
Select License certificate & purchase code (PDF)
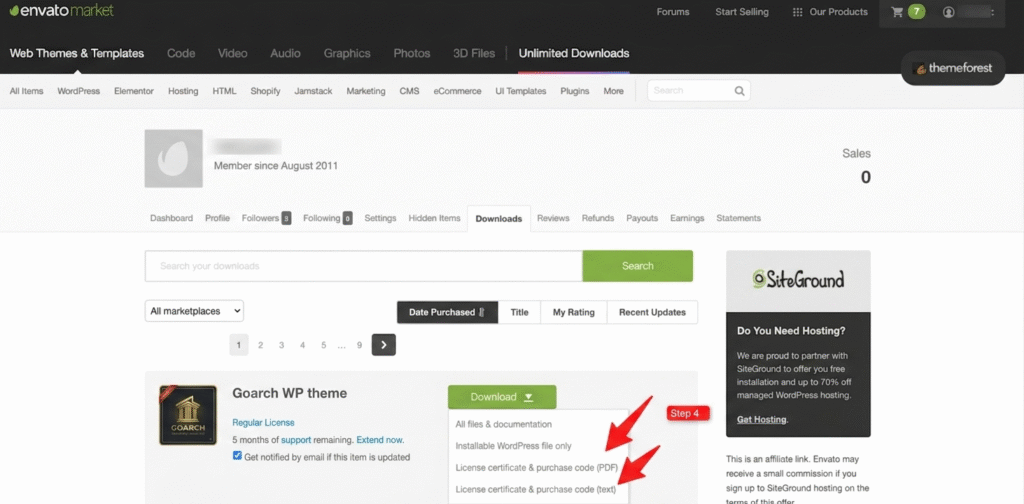tap(538, 467)
